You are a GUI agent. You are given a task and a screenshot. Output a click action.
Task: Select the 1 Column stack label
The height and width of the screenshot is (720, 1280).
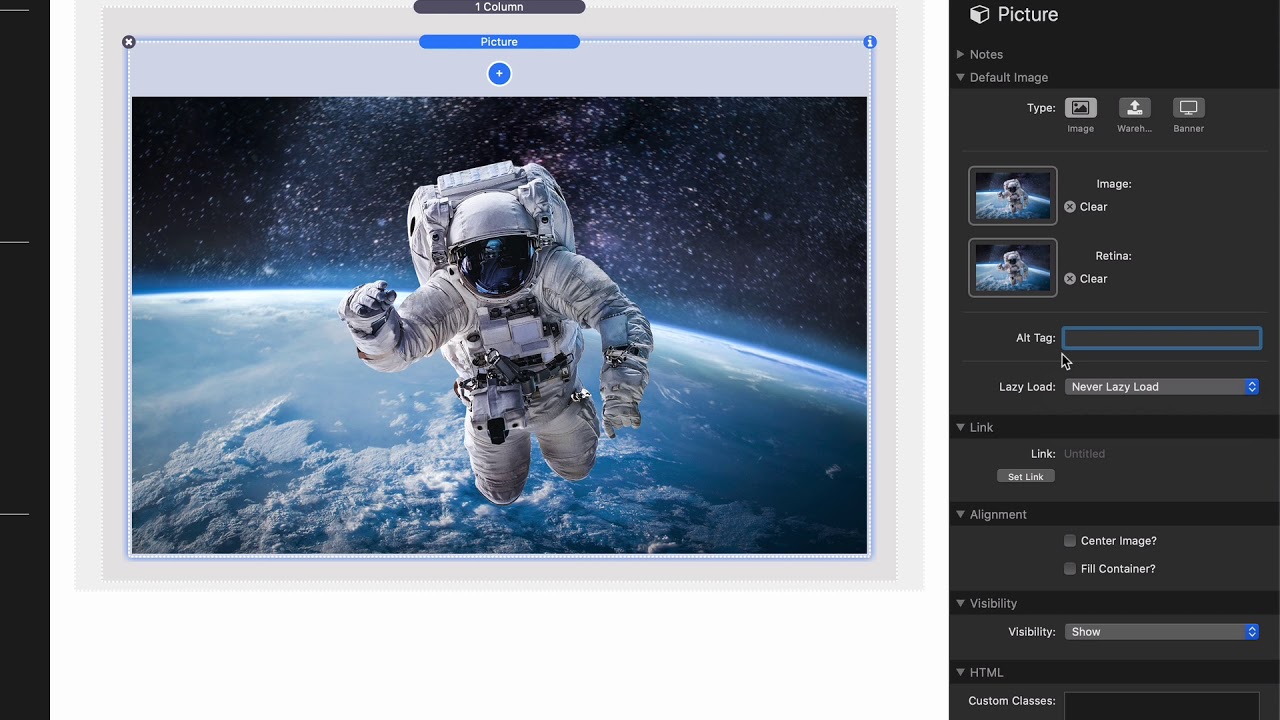pos(499,7)
